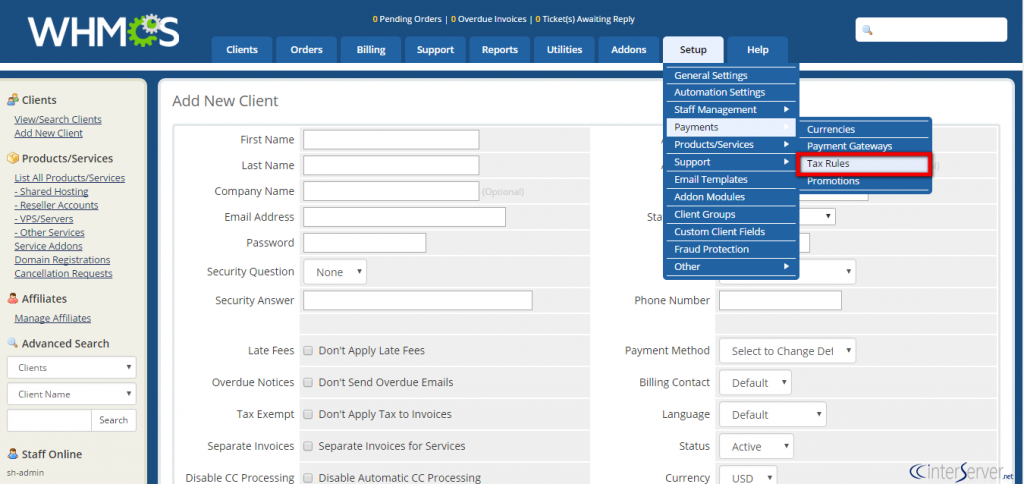Open the Language dropdown
This screenshot has width=1024, height=484.
(773, 415)
